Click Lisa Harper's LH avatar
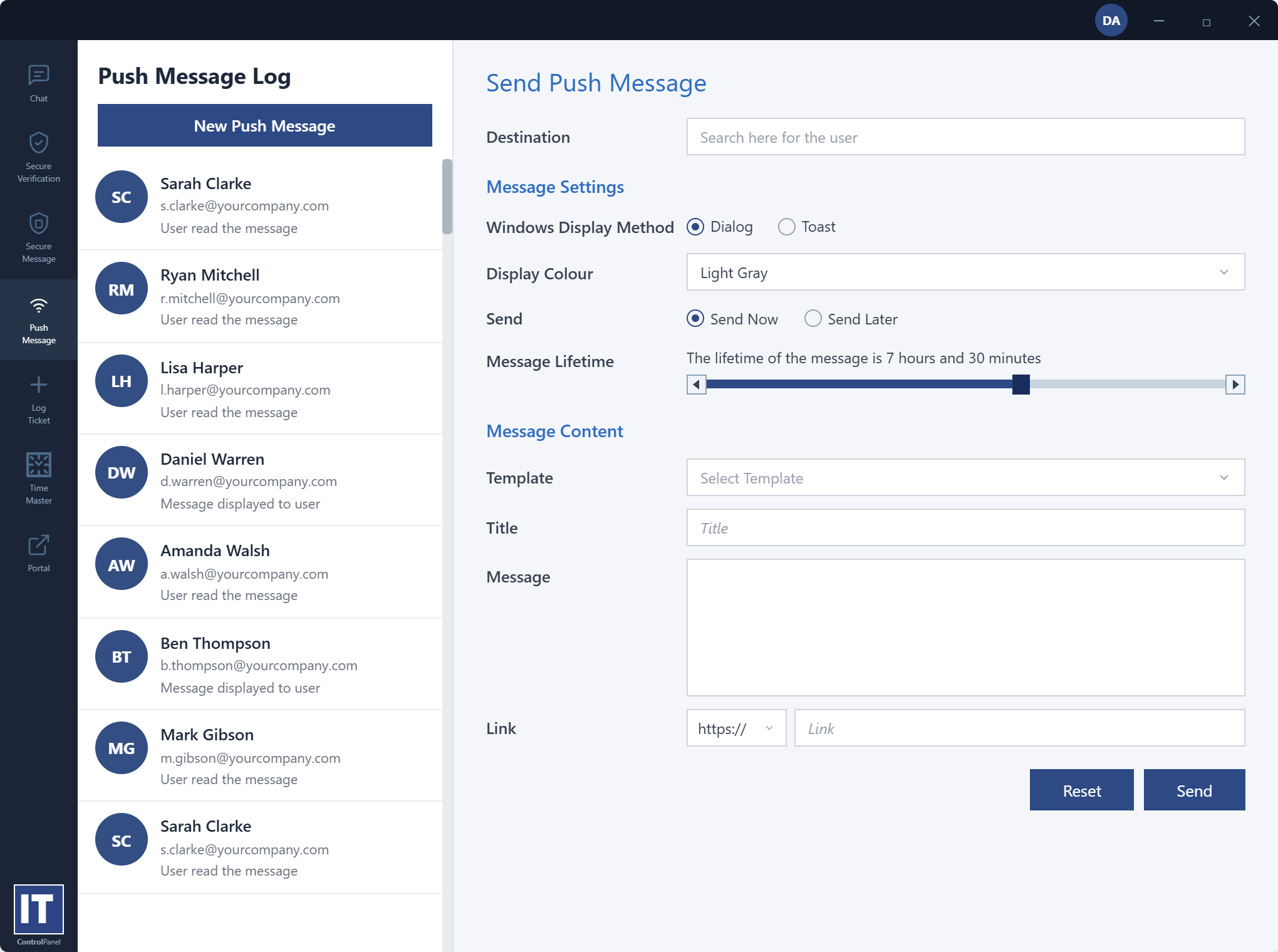This screenshot has width=1278, height=952. click(122, 380)
